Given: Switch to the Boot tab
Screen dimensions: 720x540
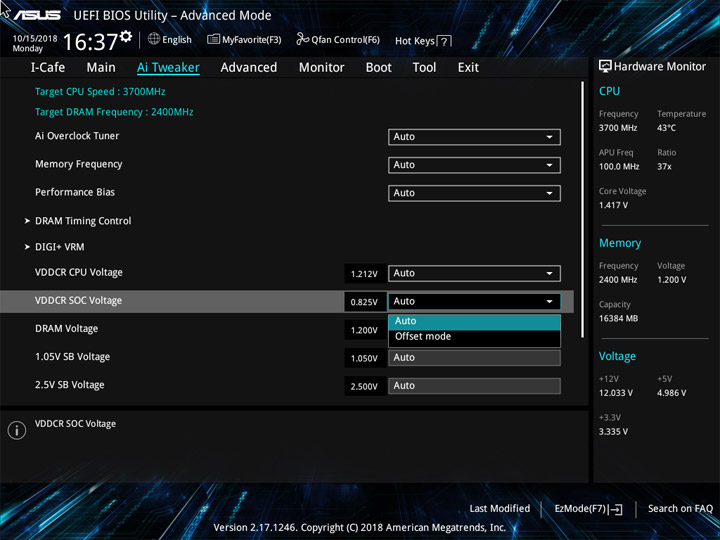Looking at the screenshot, I should coord(378,68).
